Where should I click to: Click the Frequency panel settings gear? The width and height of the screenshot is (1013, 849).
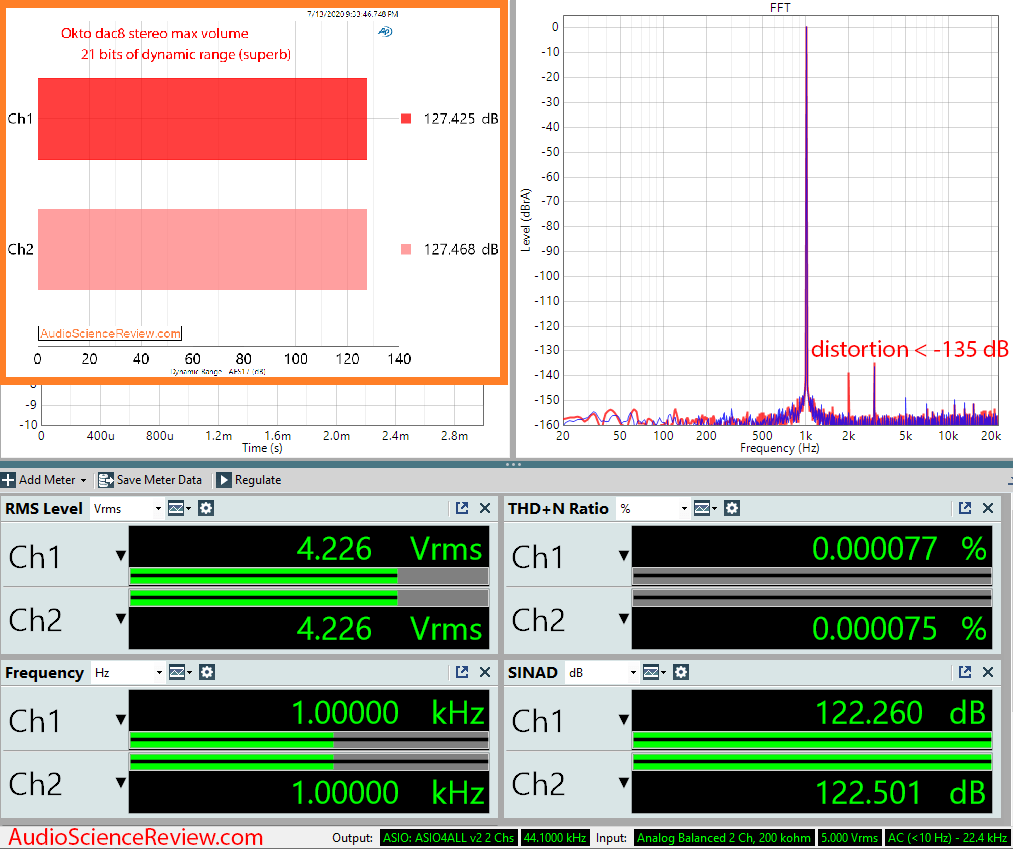click(x=206, y=672)
